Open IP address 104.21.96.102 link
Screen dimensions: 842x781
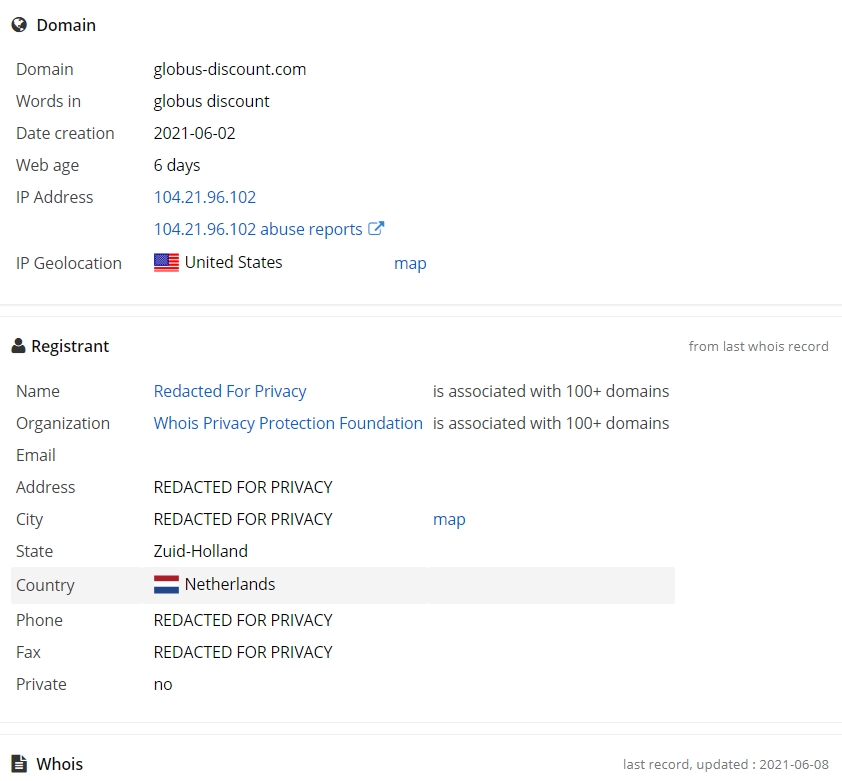[205, 197]
